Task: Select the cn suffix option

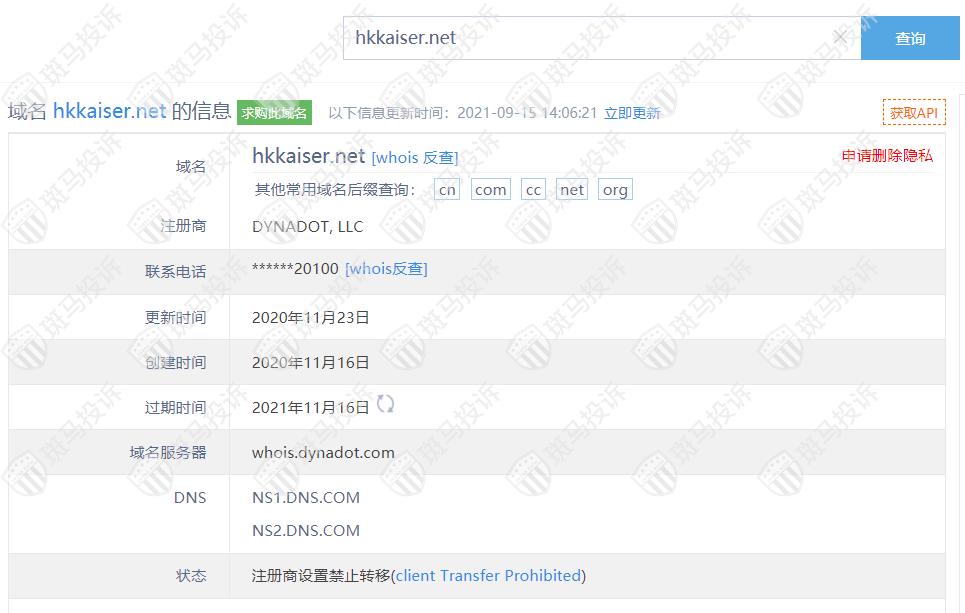Action: pos(447,190)
